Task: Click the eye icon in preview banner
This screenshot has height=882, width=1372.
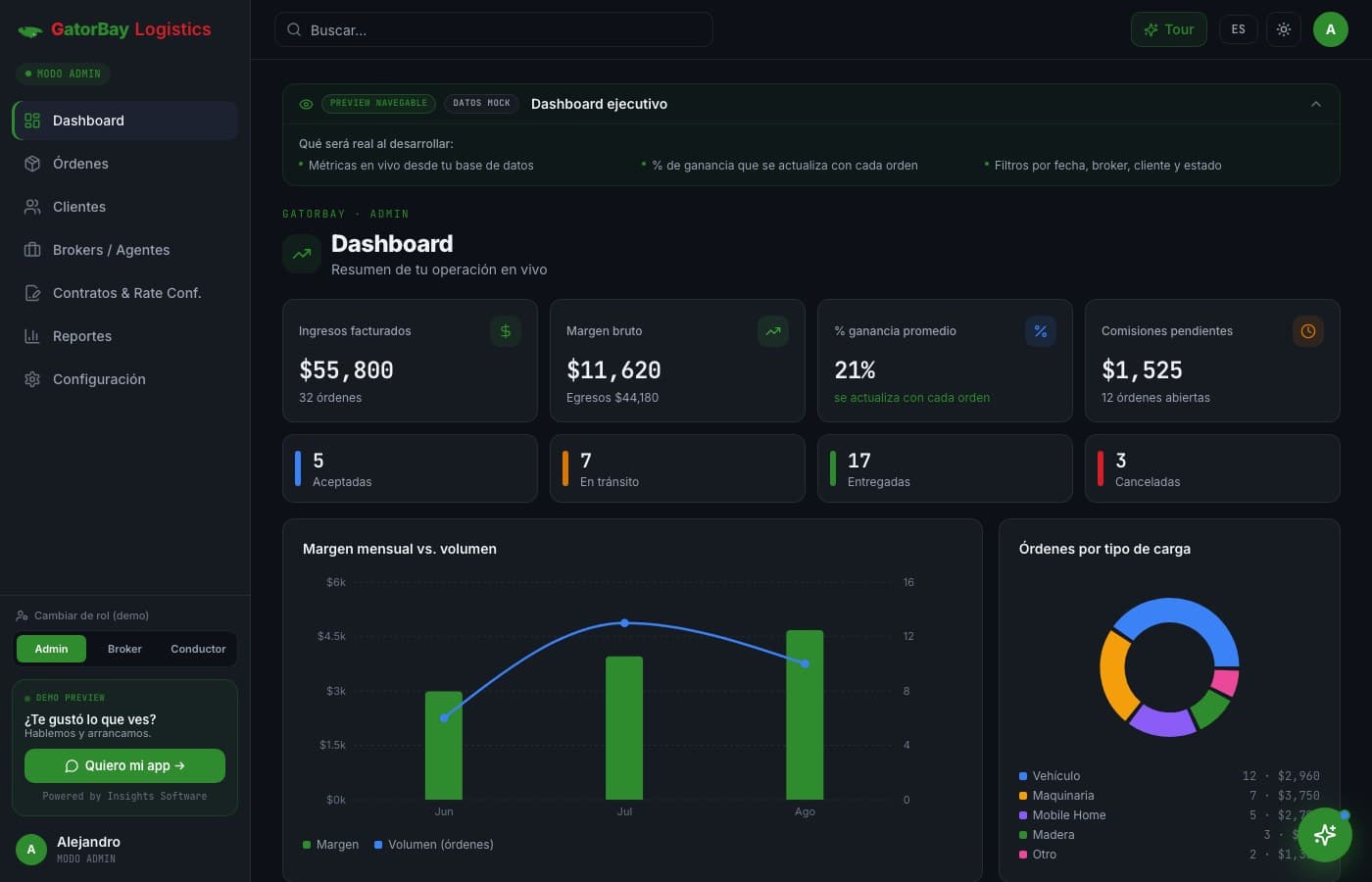Action: (x=306, y=104)
